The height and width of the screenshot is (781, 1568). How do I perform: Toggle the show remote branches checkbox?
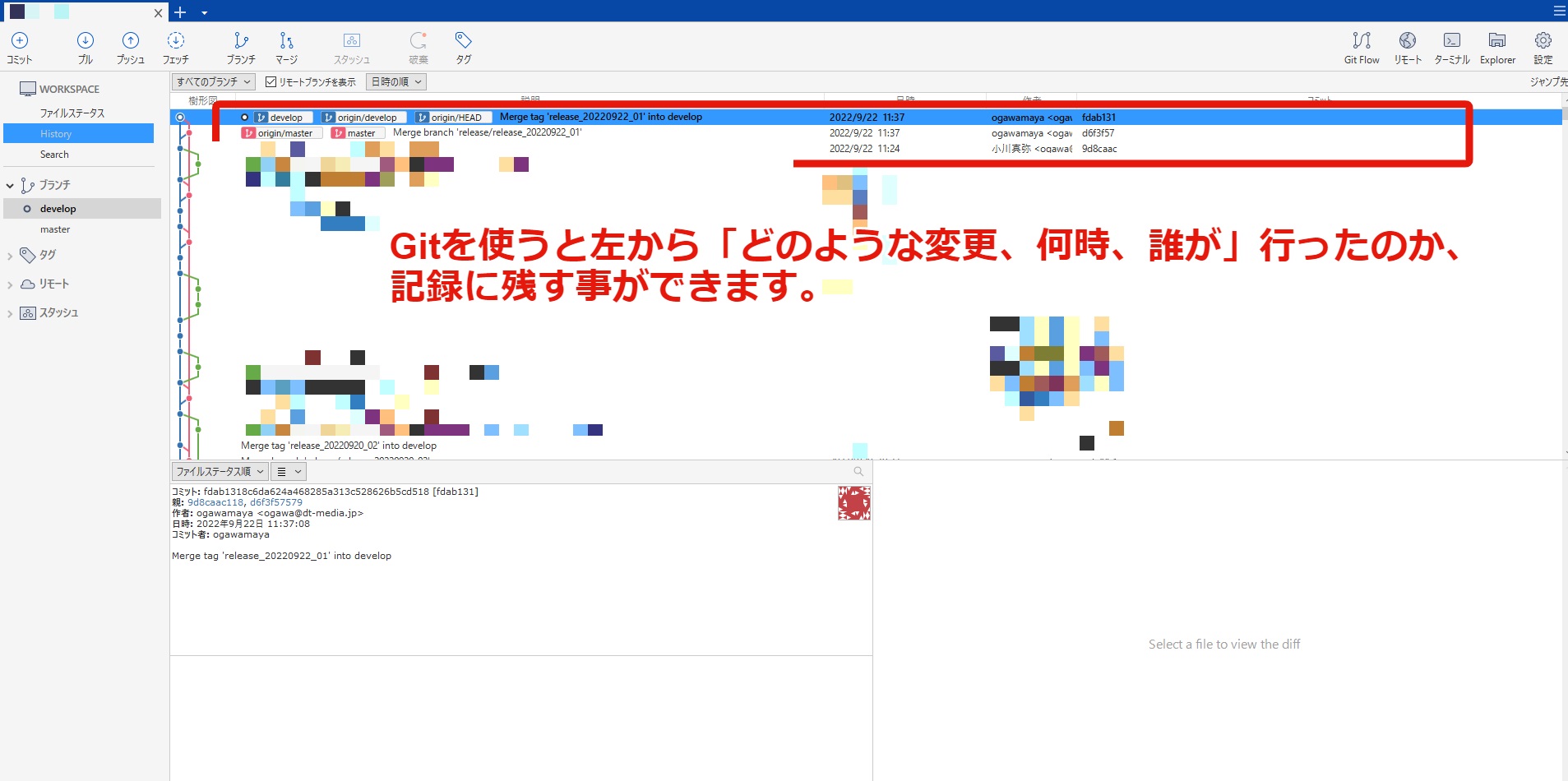pos(271,82)
